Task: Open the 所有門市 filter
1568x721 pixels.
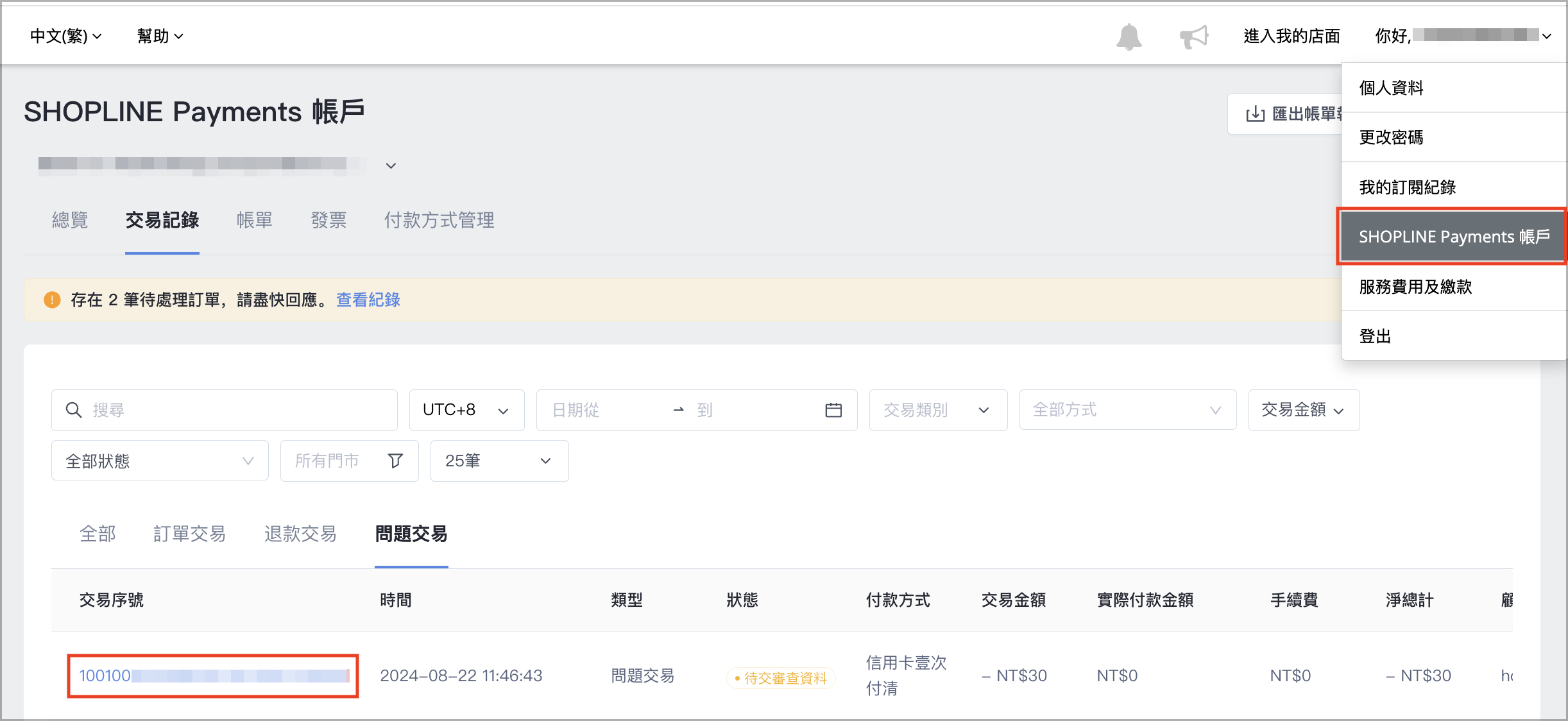Action: point(349,461)
